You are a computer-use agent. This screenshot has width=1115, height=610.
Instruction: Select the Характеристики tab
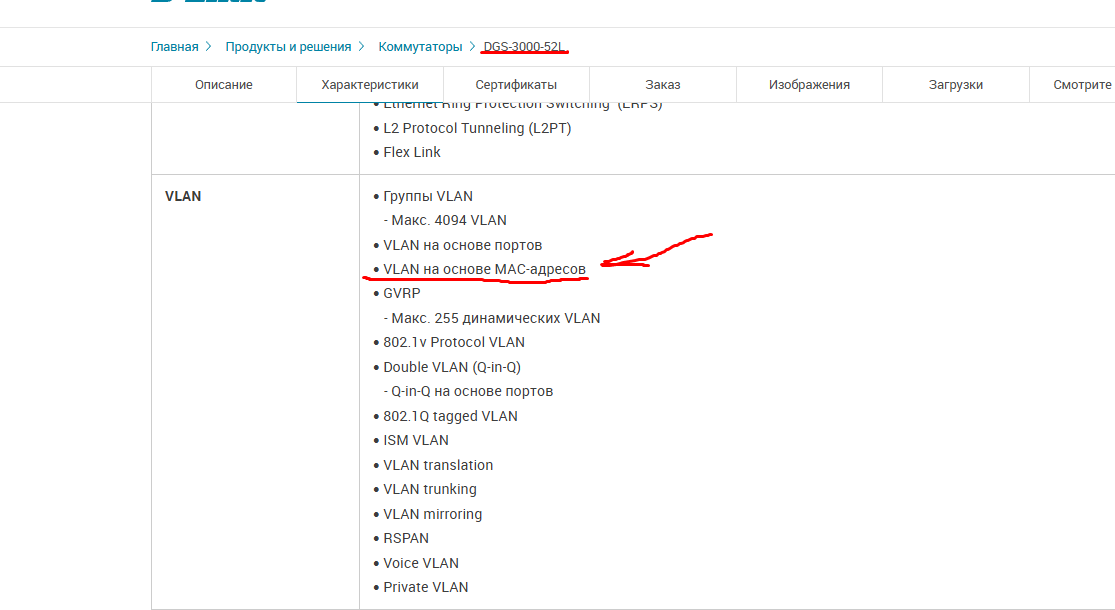click(x=370, y=85)
